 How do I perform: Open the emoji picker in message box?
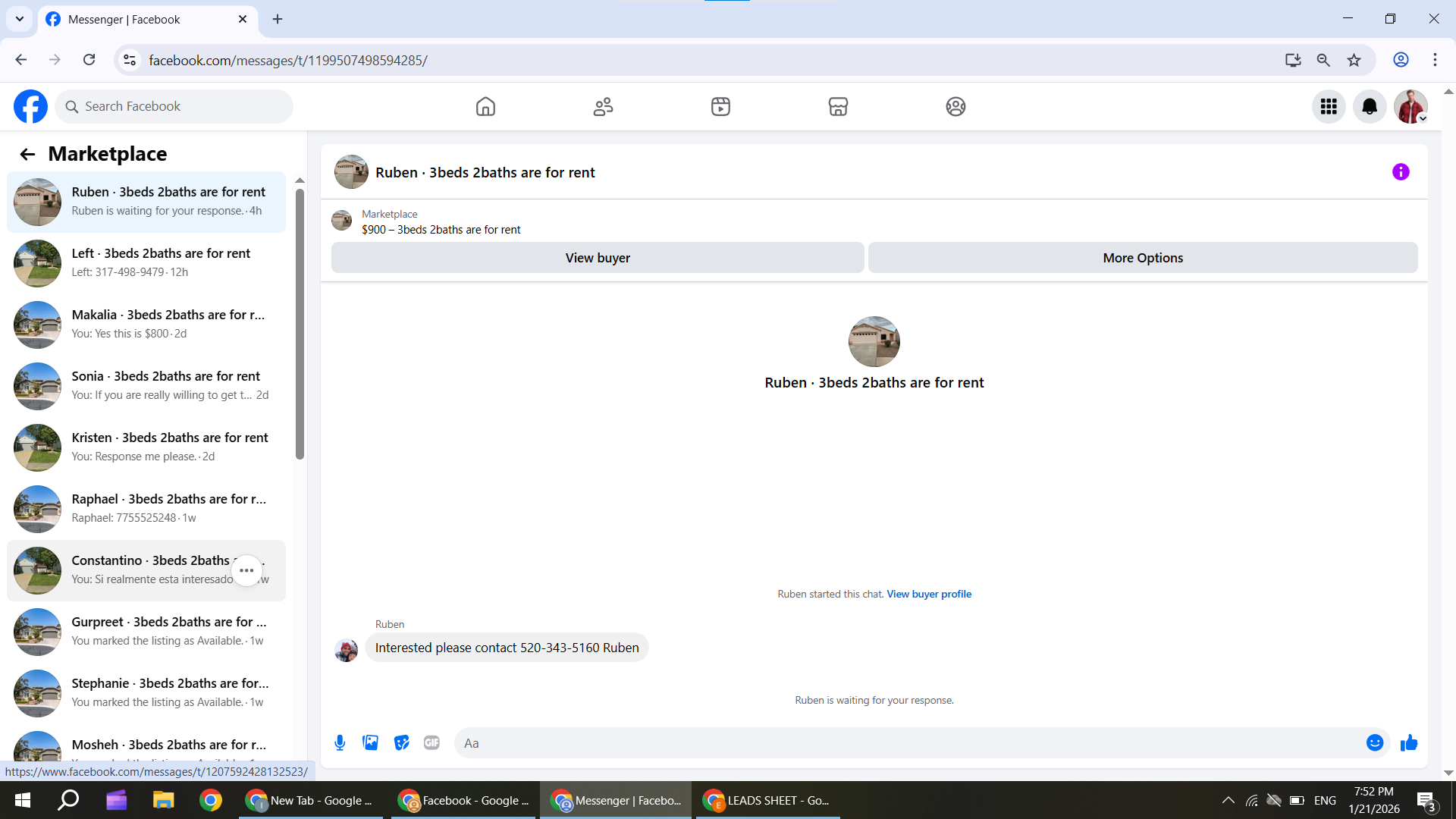click(1374, 743)
